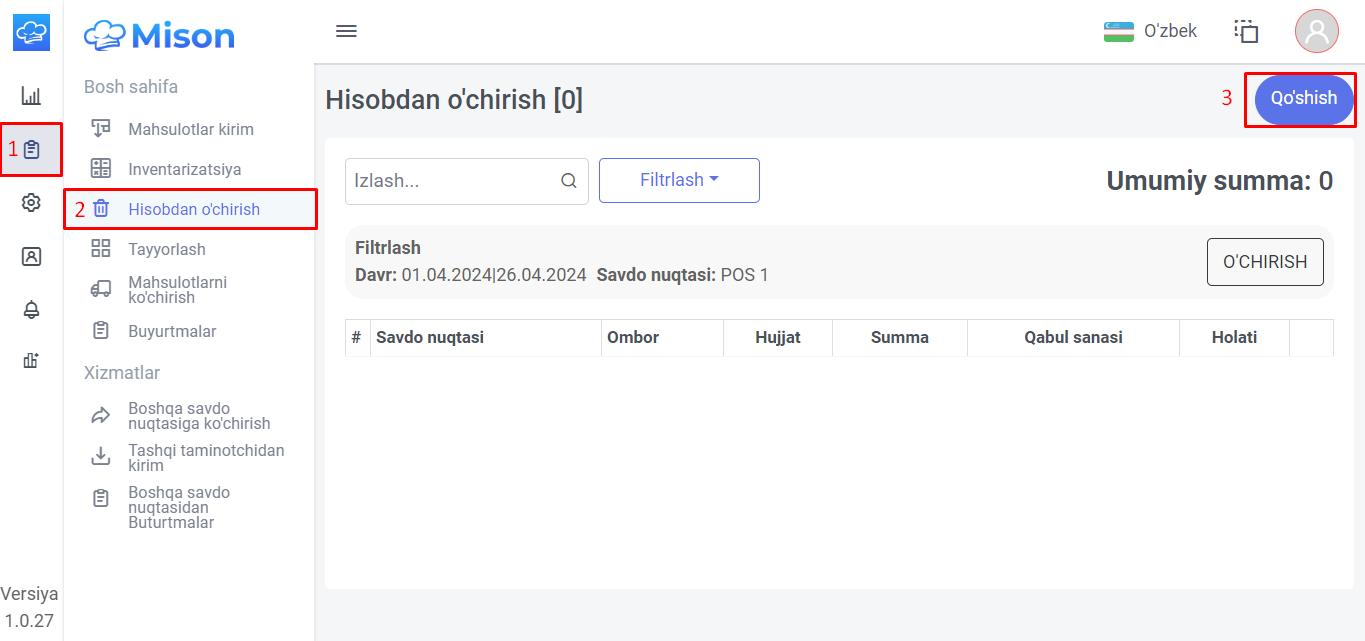Open the statistics chart icon in the rail
1365x641 pixels.
[31, 96]
